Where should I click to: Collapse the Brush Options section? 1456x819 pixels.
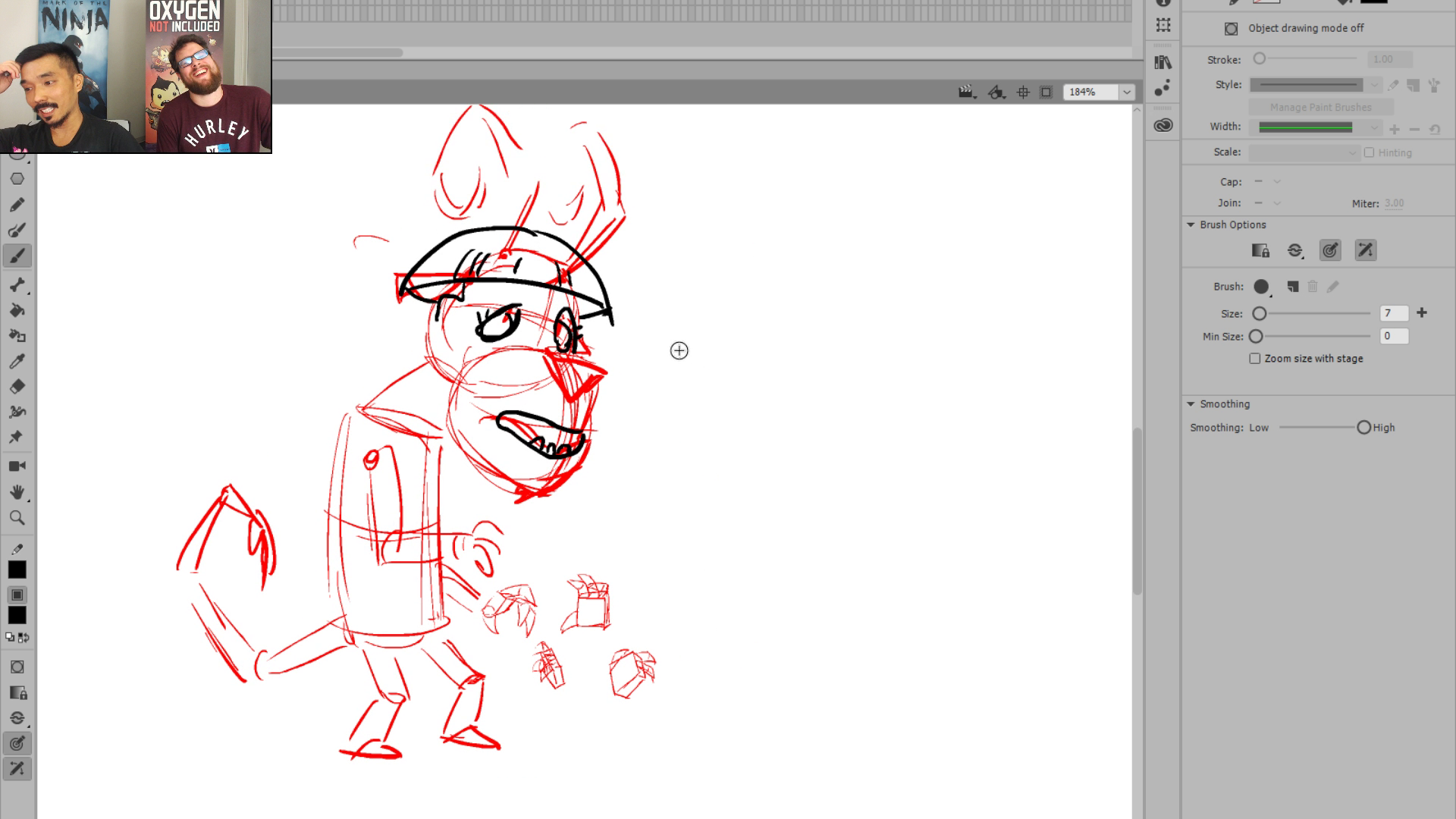point(1191,225)
